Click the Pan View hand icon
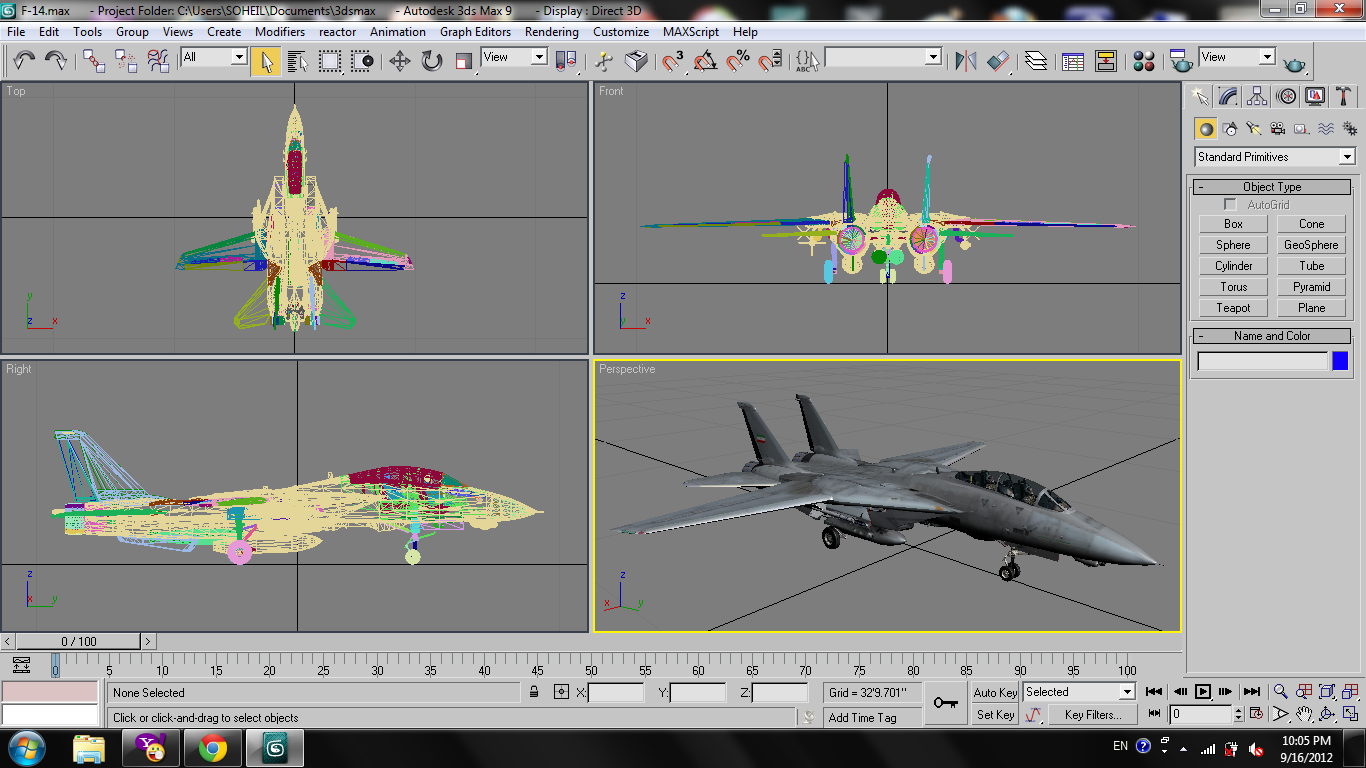1366x768 pixels. [x=1304, y=714]
